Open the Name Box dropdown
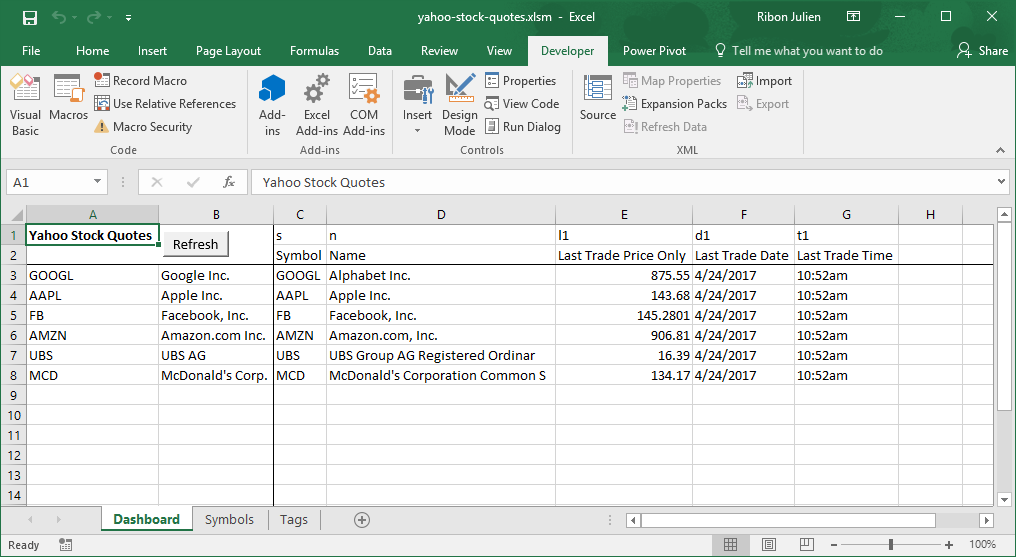This screenshot has width=1016, height=557. click(97, 182)
